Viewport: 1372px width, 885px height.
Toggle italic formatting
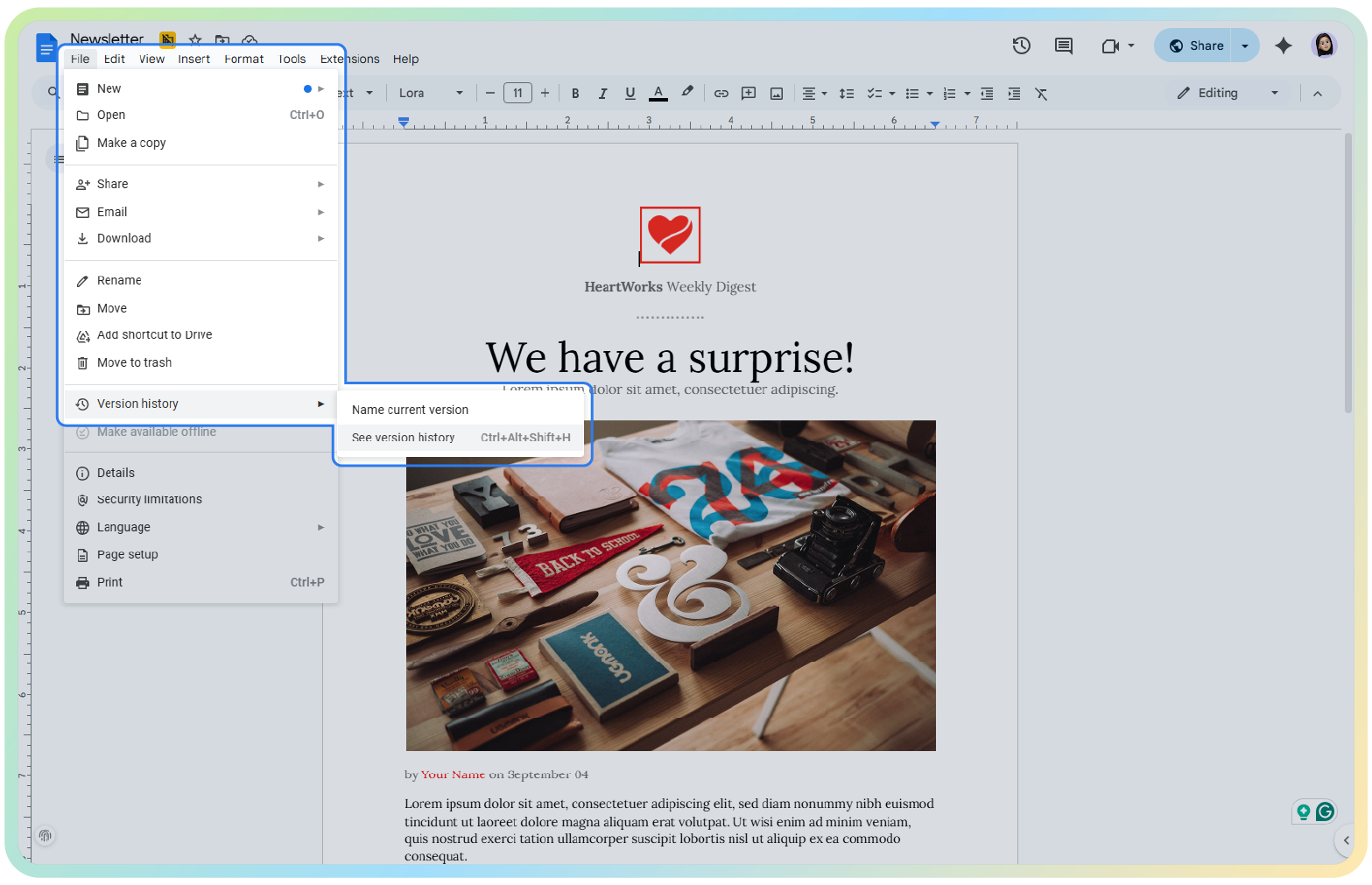pos(602,93)
